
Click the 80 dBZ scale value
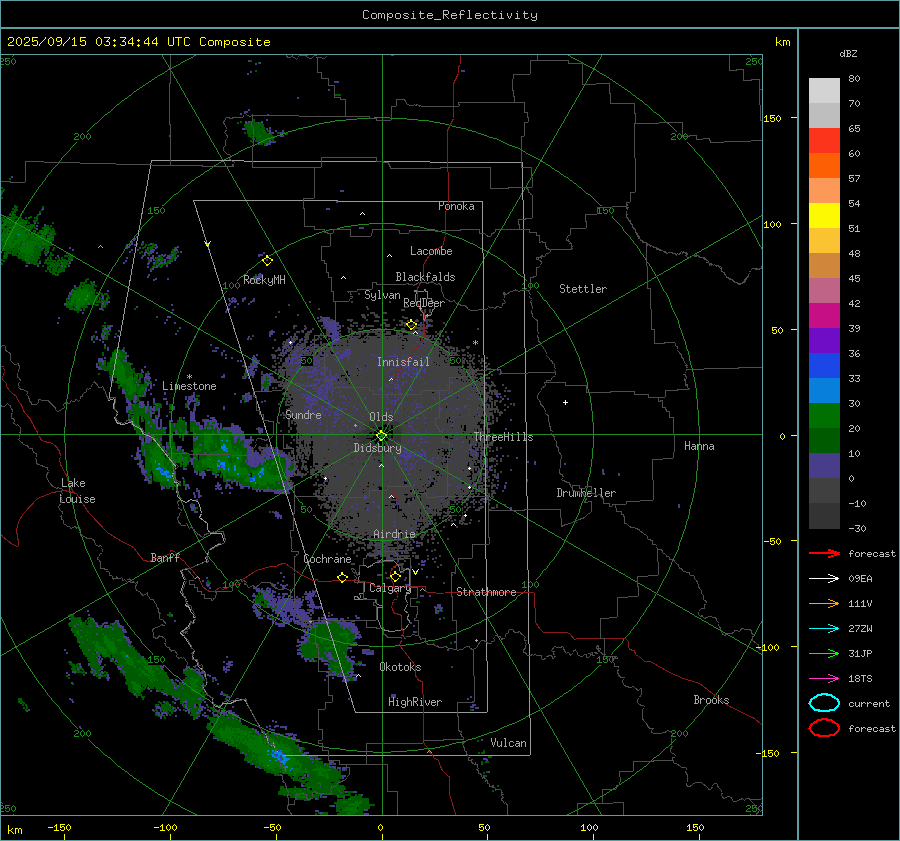click(x=854, y=79)
